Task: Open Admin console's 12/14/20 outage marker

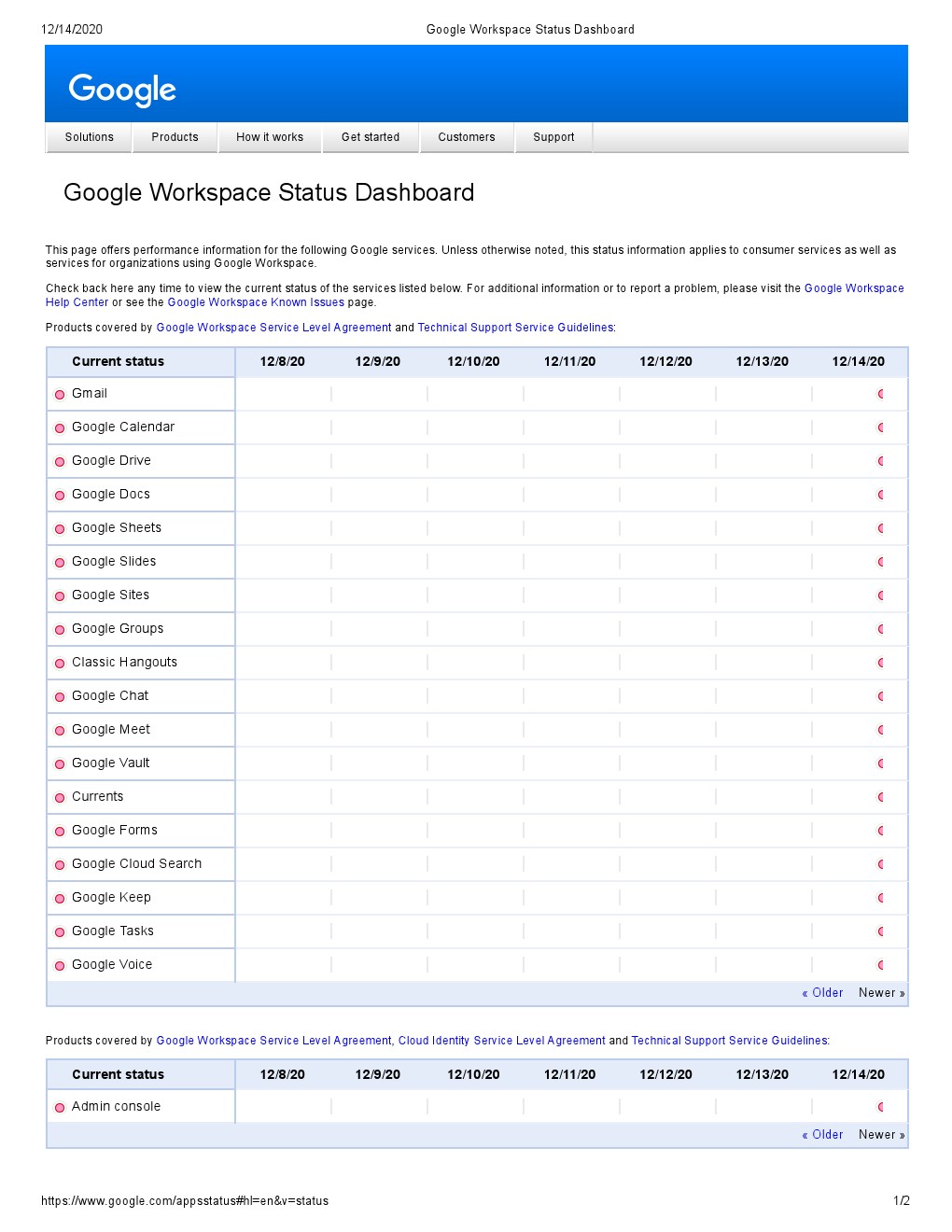Action: (x=881, y=1107)
